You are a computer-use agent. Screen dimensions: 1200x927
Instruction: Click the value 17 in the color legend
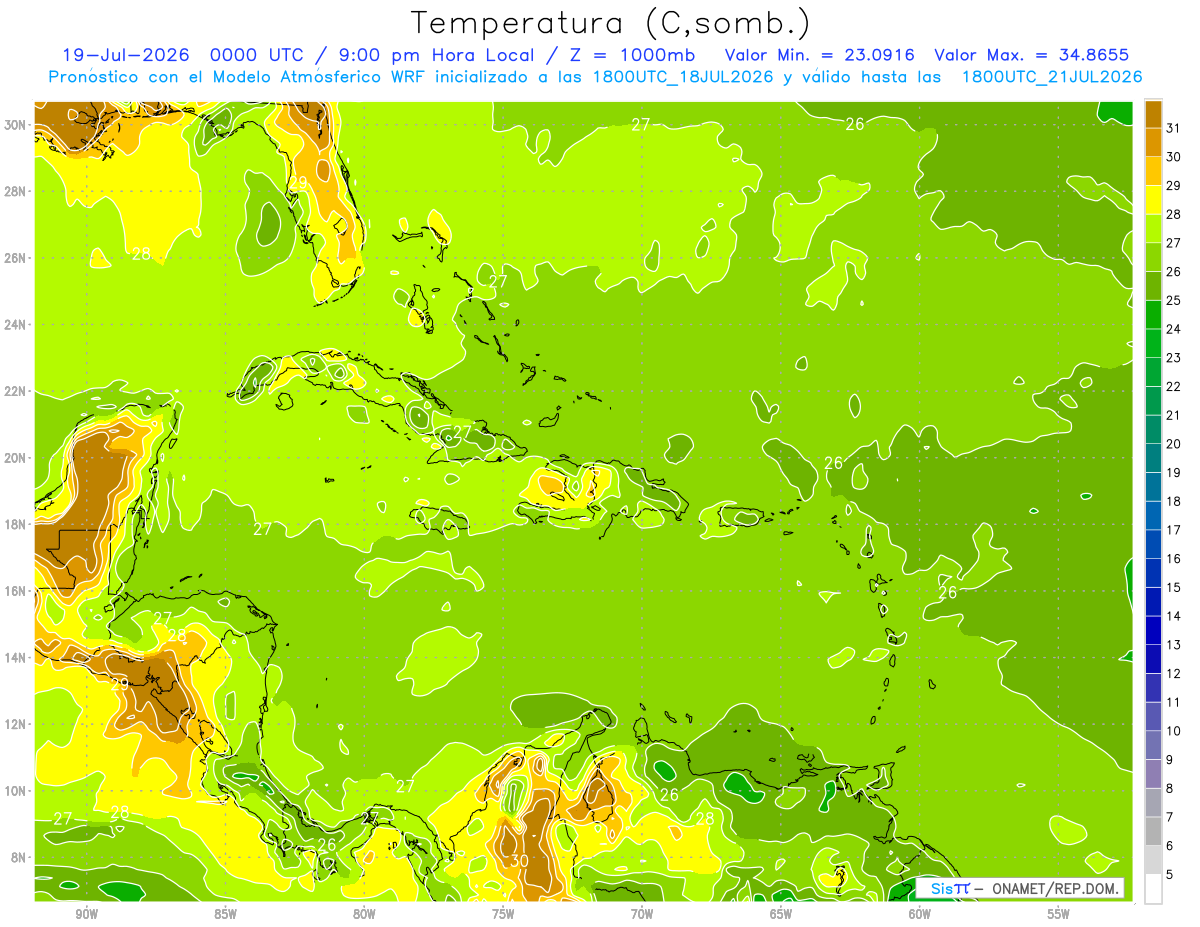point(1173,530)
